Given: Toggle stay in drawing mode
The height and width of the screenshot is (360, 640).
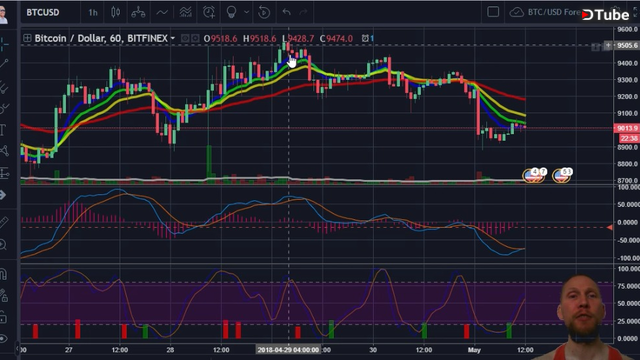Looking at the screenshot, I should click(4, 296).
